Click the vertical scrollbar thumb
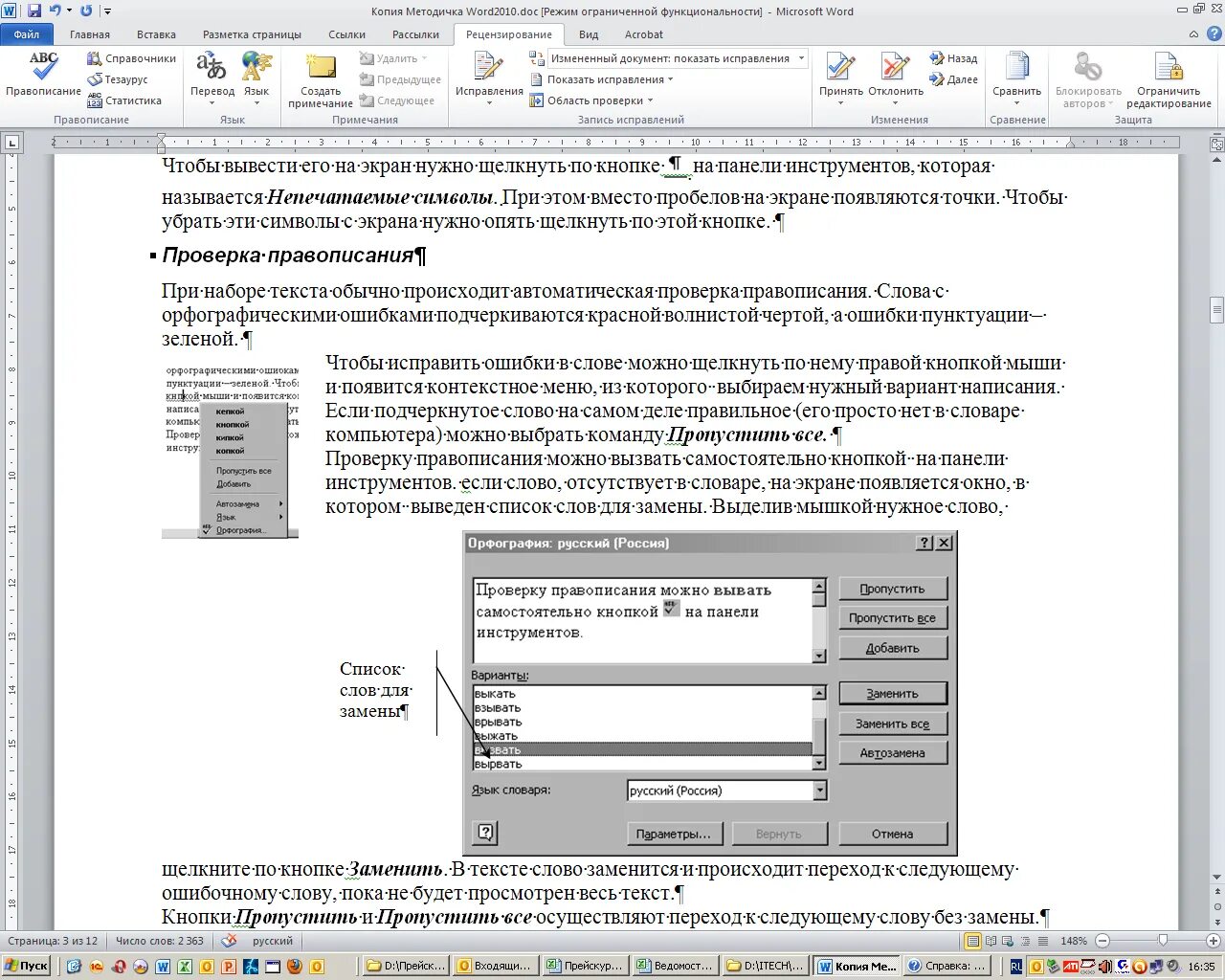Screen dimensions: 1225x980 coord(1216,311)
